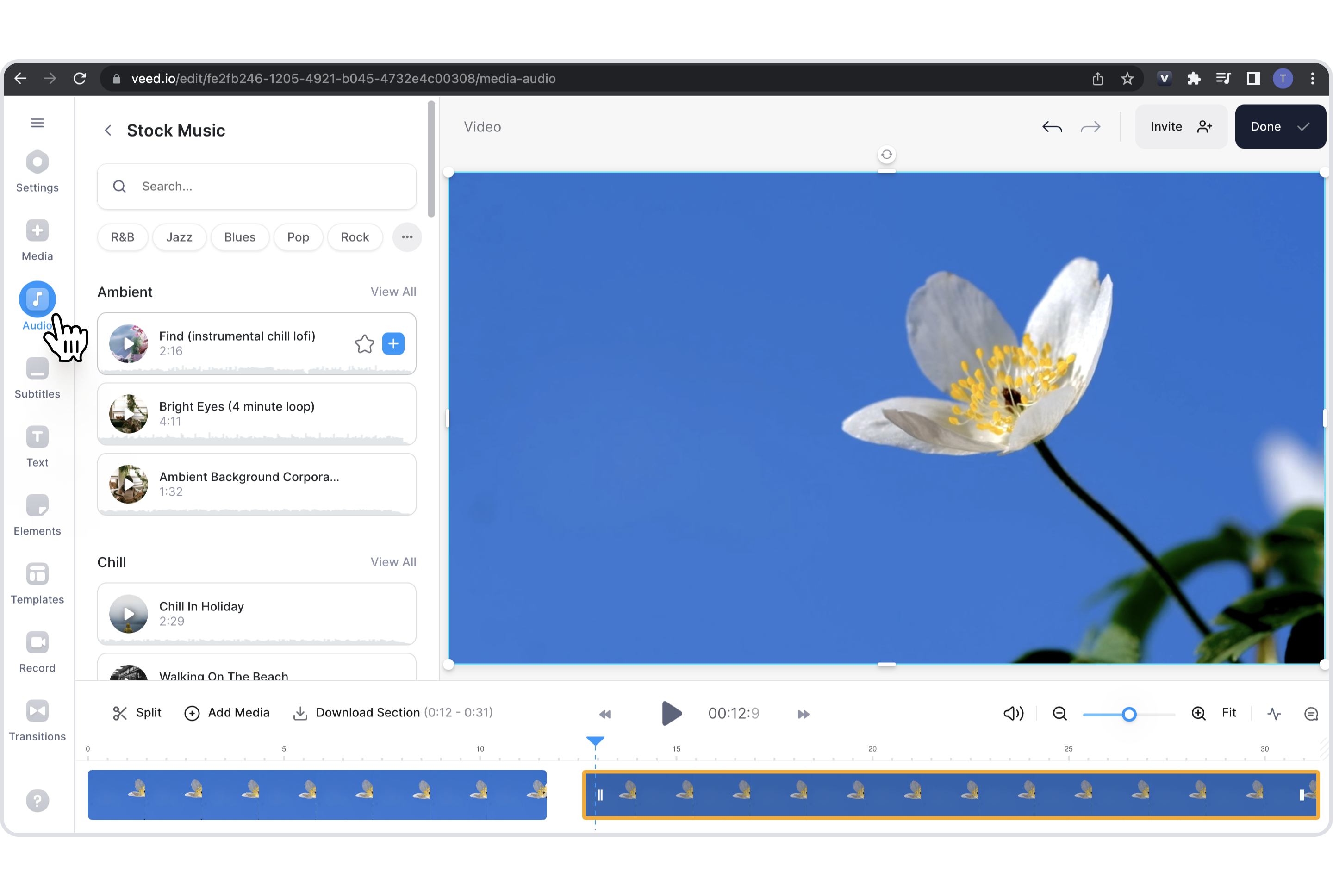The height and width of the screenshot is (896, 1333).
Task: Preview the Bright Eyes track
Action: [129, 414]
